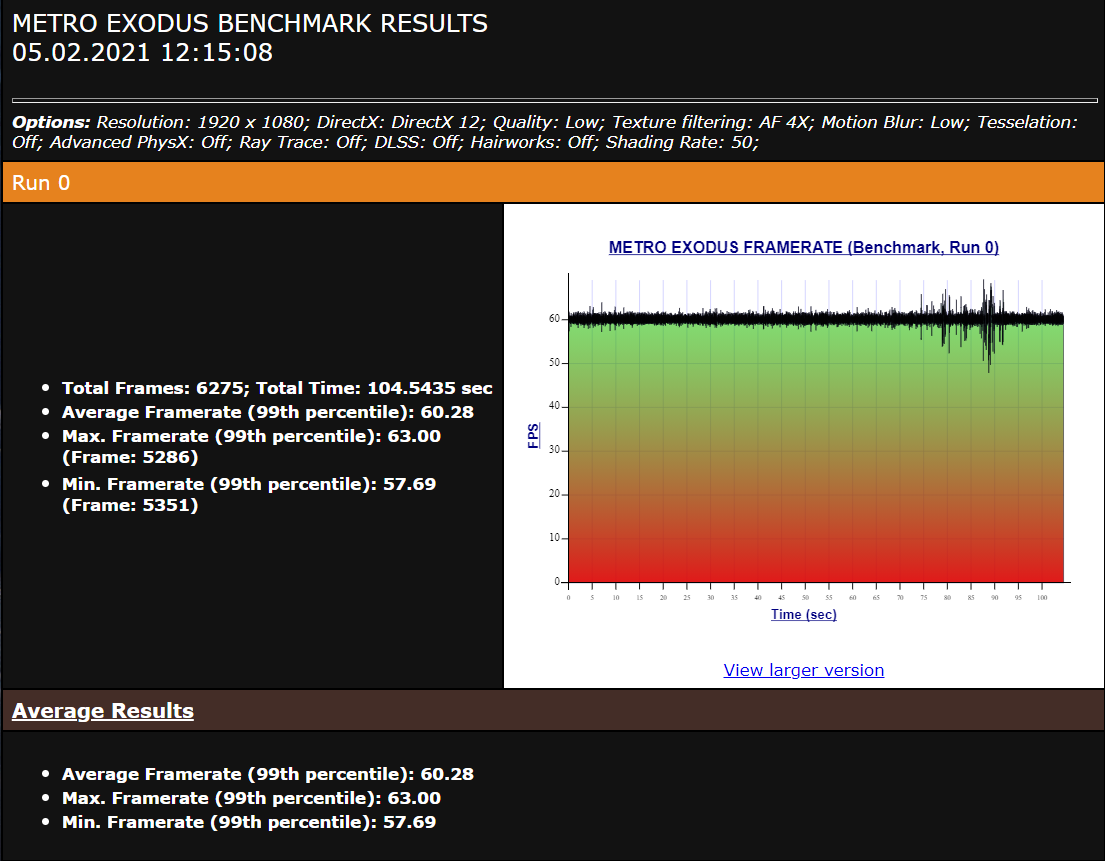Screen dimensions: 1105x861
Task: Click Average Results Max. Framerate 63.00
Action: click(252, 798)
